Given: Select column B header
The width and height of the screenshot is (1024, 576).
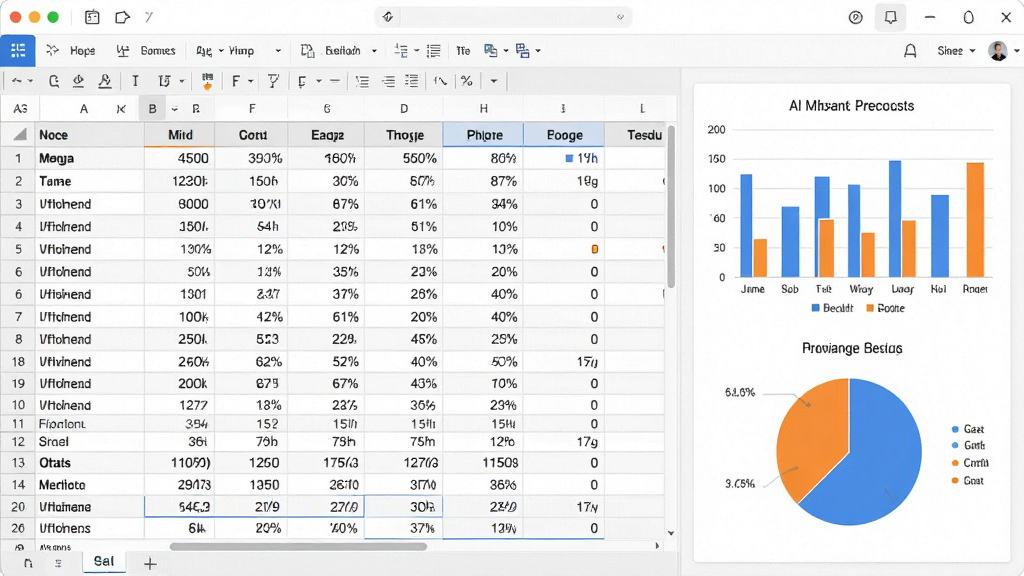Looking at the screenshot, I should 152,109.
